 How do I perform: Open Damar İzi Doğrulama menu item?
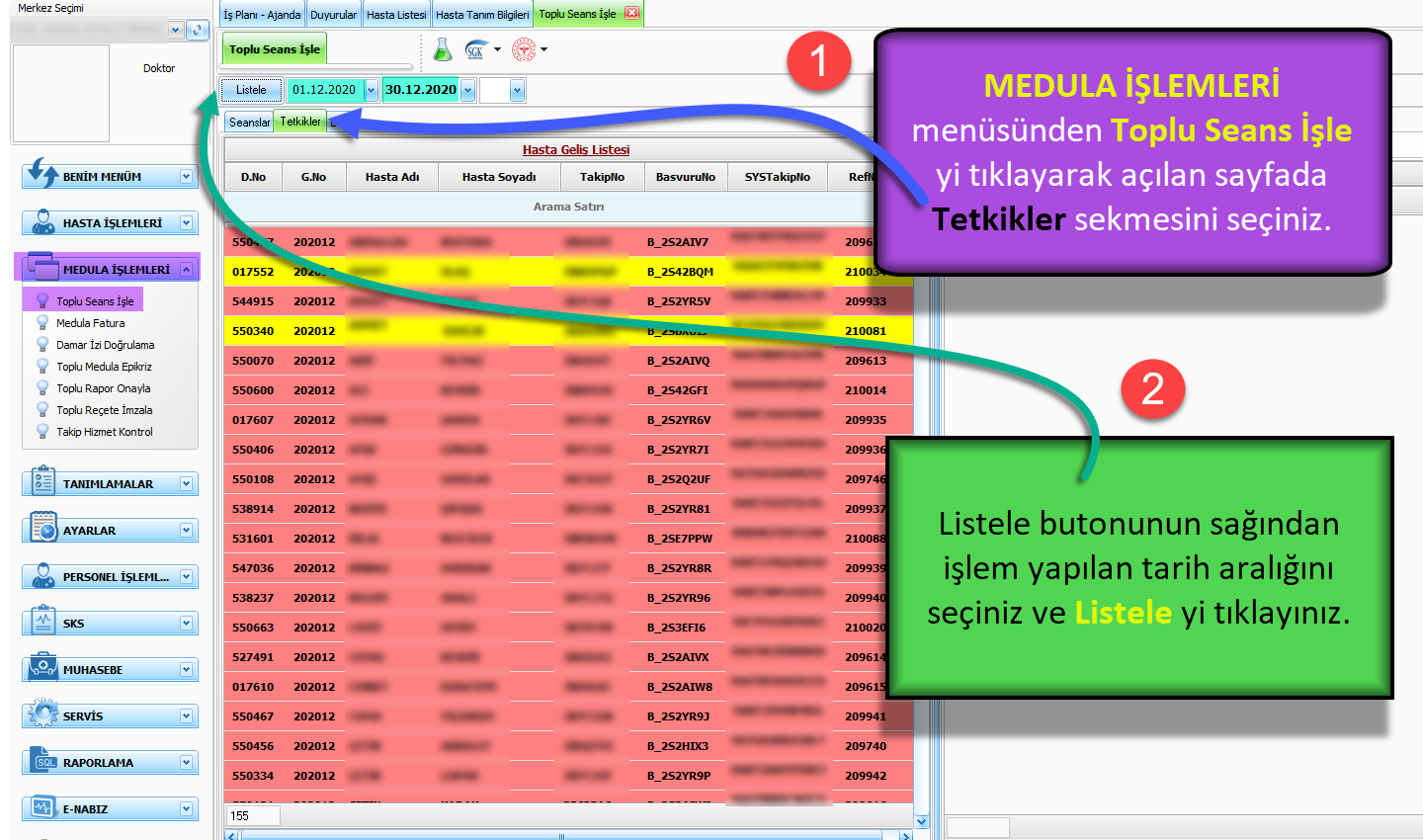pyautogui.click(x=105, y=344)
